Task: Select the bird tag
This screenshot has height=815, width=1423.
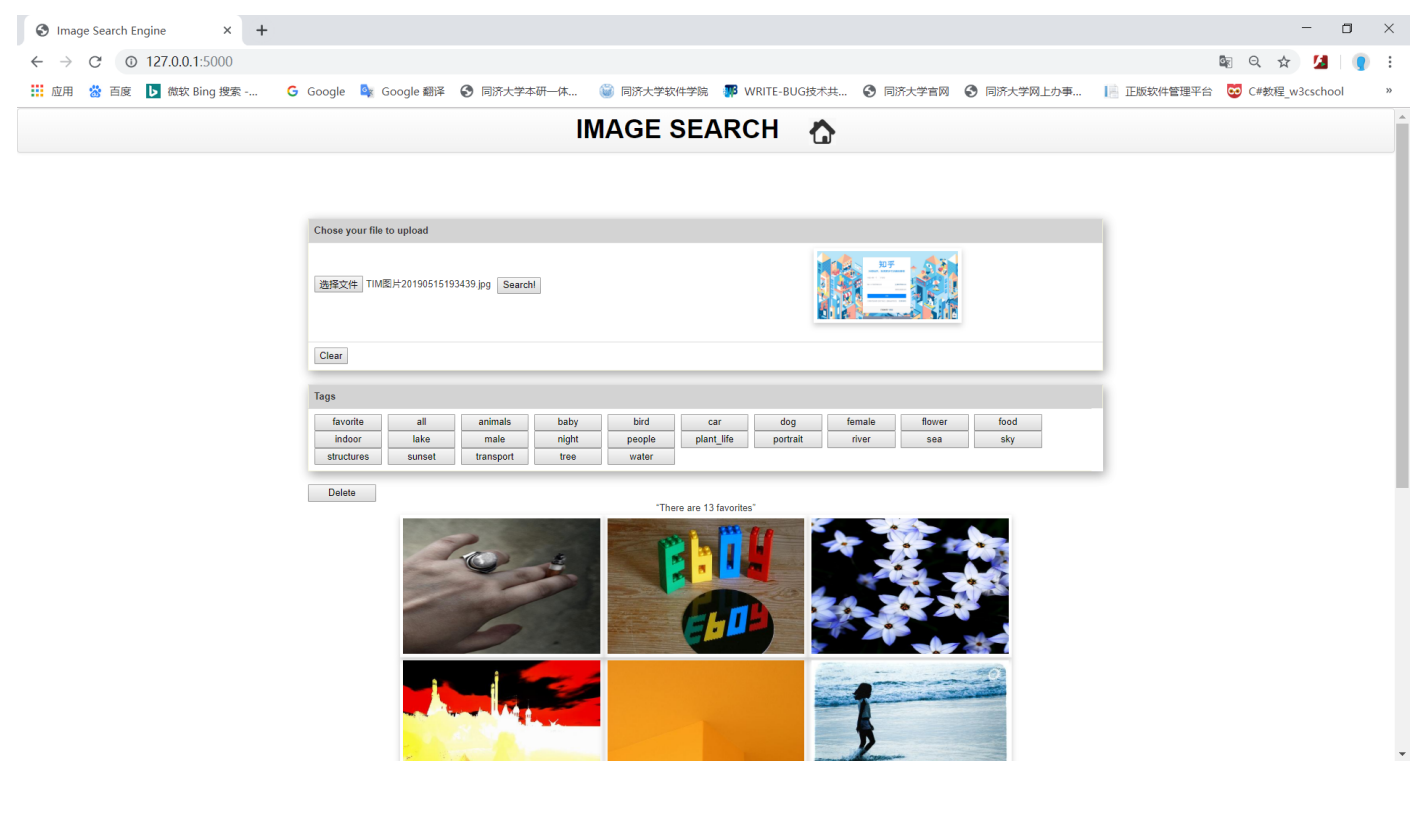Action: (x=641, y=422)
